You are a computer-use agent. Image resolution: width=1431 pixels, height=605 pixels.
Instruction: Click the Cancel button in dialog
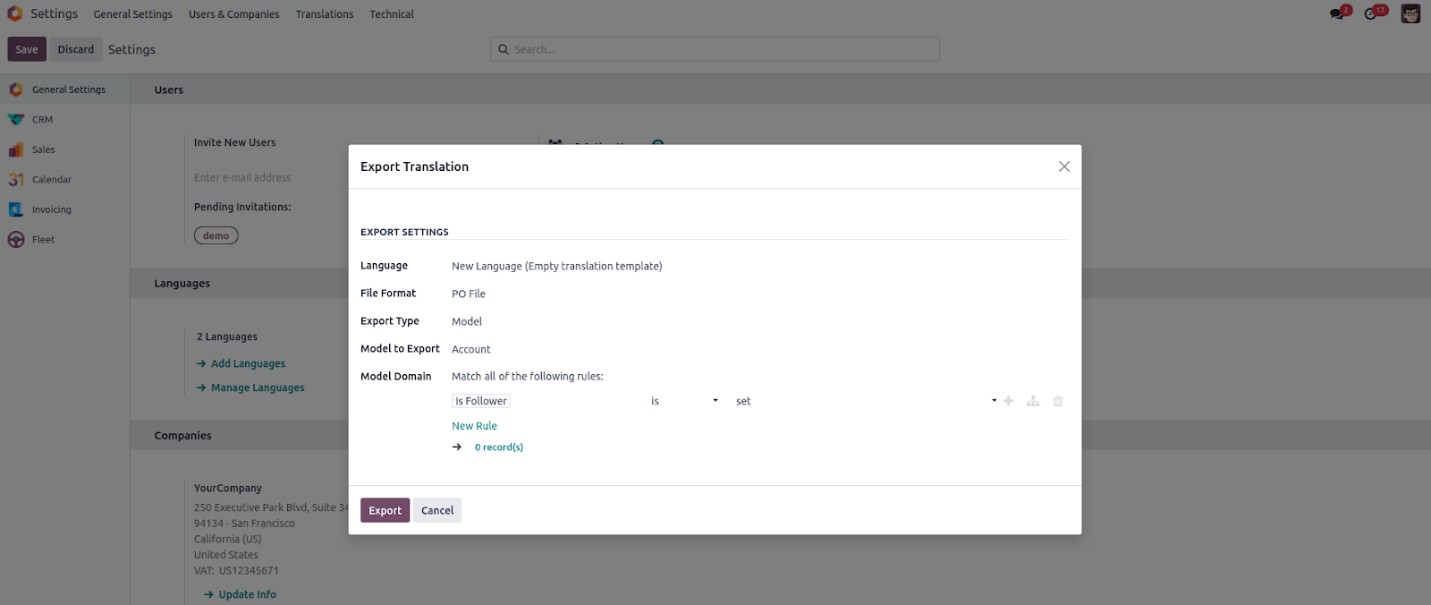point(437,510)
